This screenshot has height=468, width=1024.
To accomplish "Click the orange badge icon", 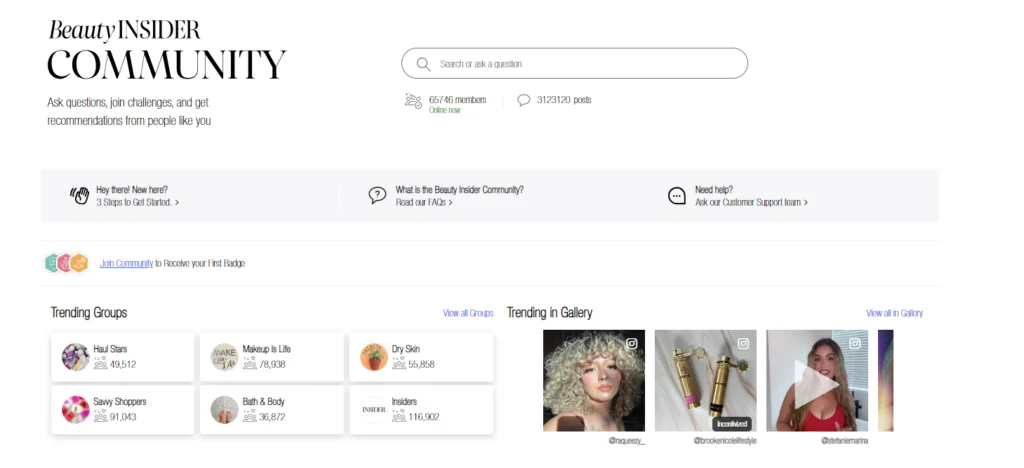I will point(80,263).
